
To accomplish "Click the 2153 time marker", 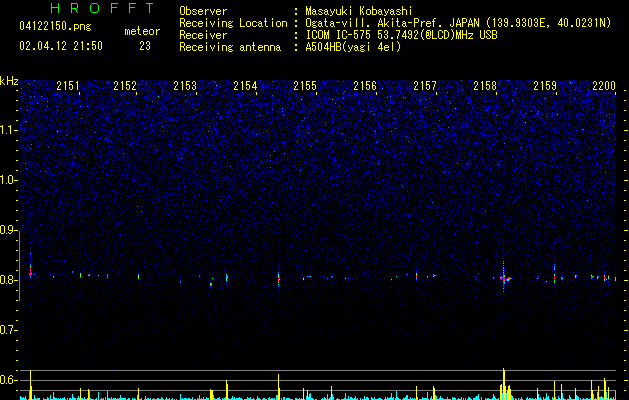I will point(185,86).
